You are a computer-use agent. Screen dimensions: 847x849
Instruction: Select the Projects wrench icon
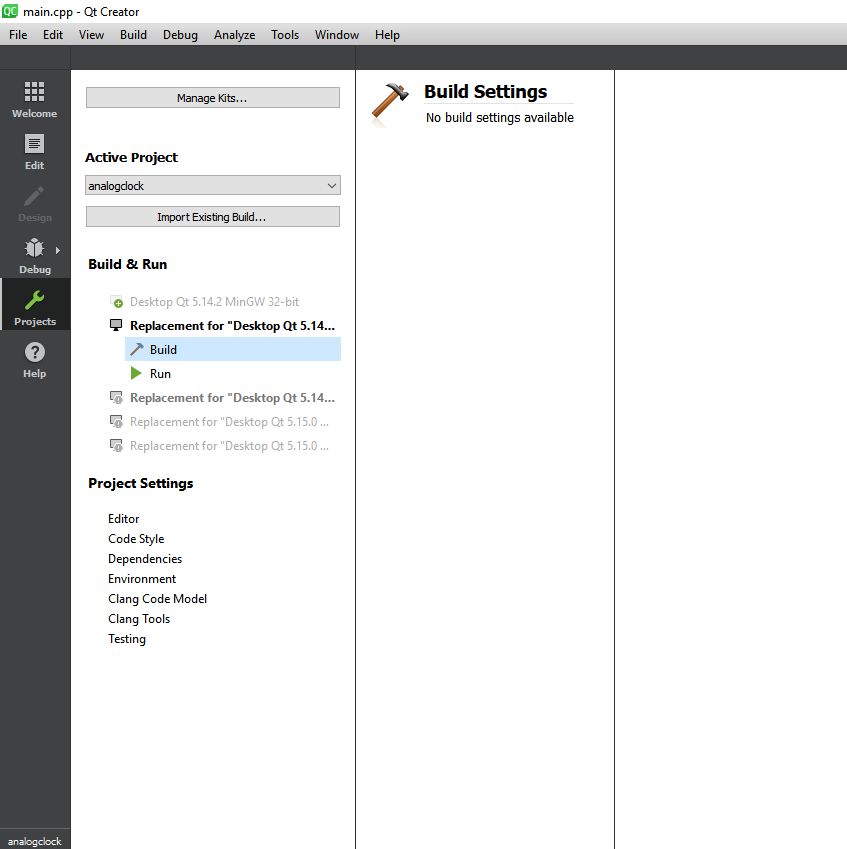[34, 301]
